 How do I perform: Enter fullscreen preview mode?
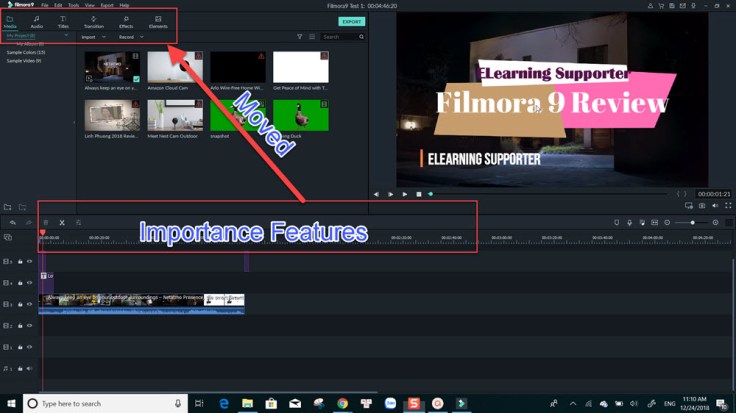728,206
